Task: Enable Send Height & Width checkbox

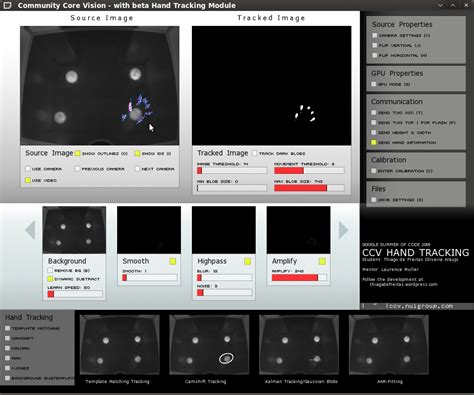Action: (374, 132)
